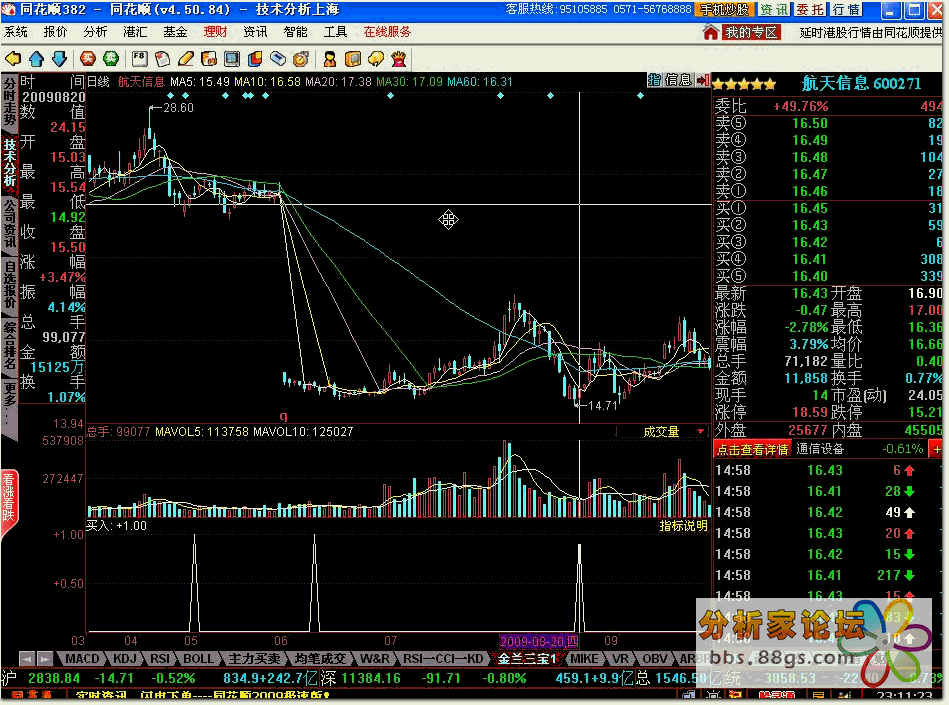Click the 指标说明 link
Screen dimensions: 949x705
[683, 525]
